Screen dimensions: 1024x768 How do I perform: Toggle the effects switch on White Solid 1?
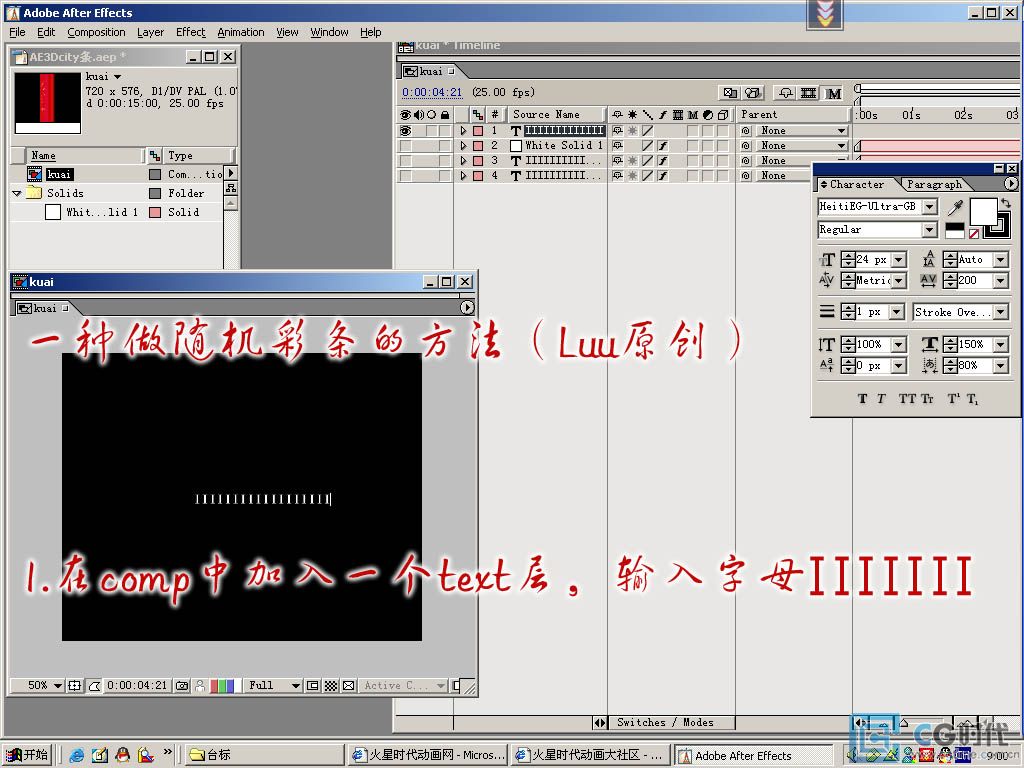tap(662, 146)
